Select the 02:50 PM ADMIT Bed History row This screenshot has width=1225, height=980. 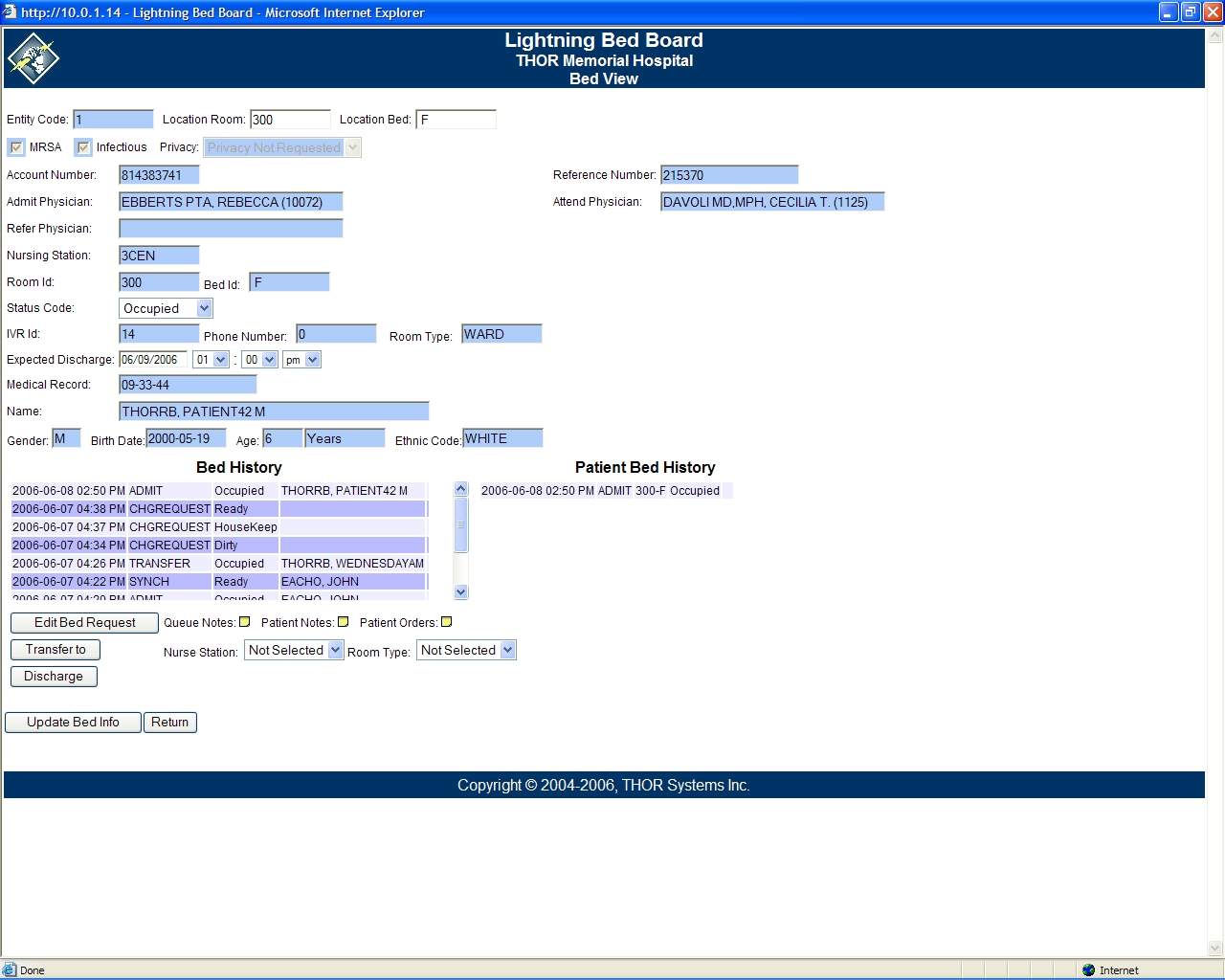218,491
